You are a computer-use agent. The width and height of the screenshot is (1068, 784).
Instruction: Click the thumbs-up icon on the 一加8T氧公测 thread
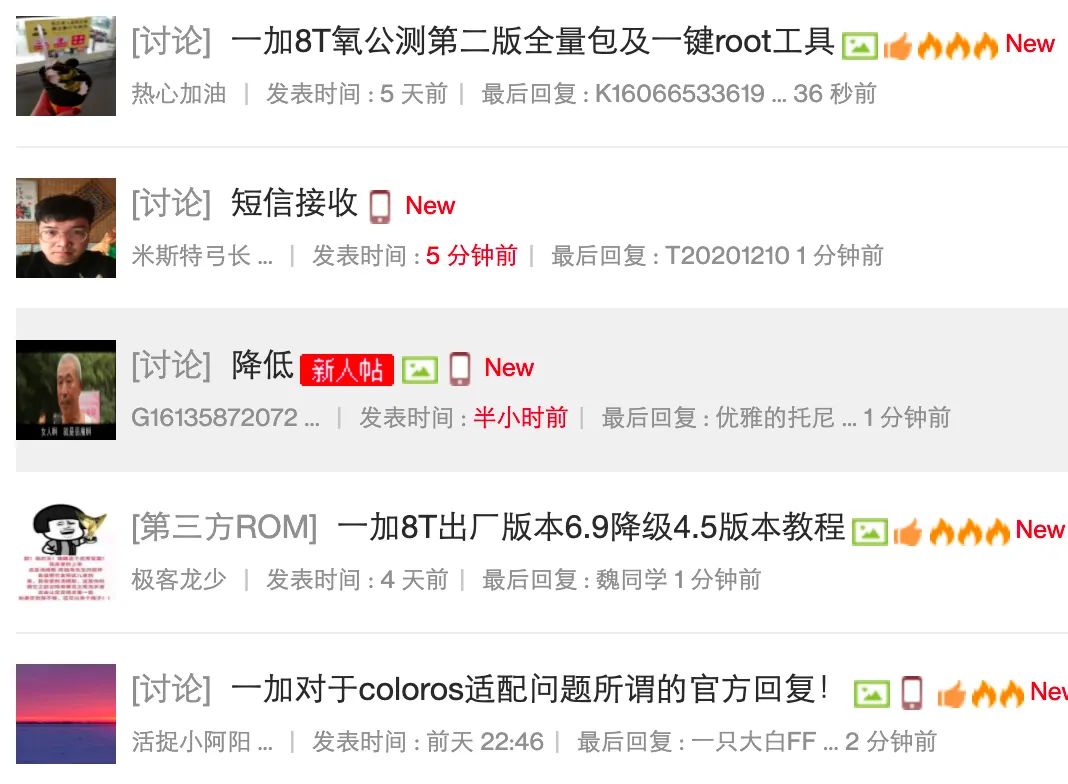pos(897,46)
